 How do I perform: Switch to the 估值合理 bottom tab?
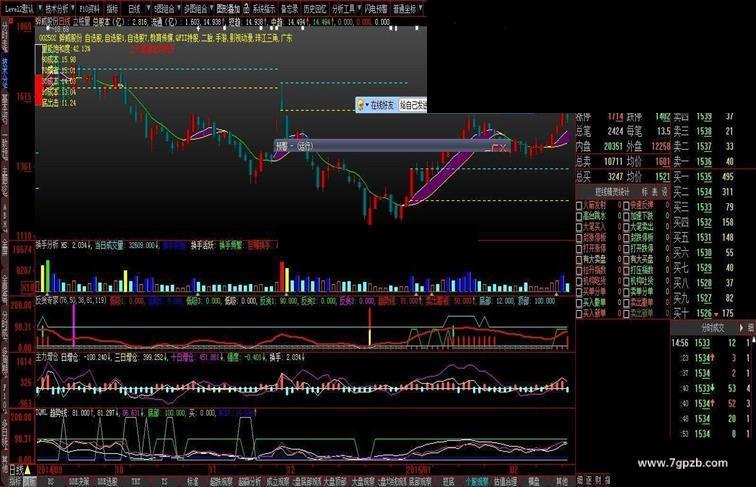point(505,482)
